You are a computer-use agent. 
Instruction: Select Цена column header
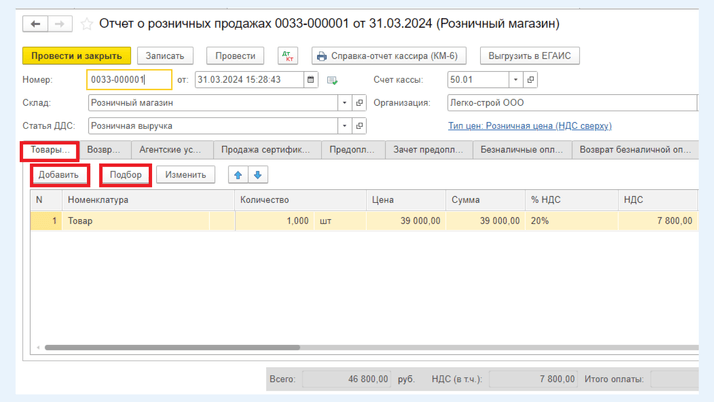406,200
